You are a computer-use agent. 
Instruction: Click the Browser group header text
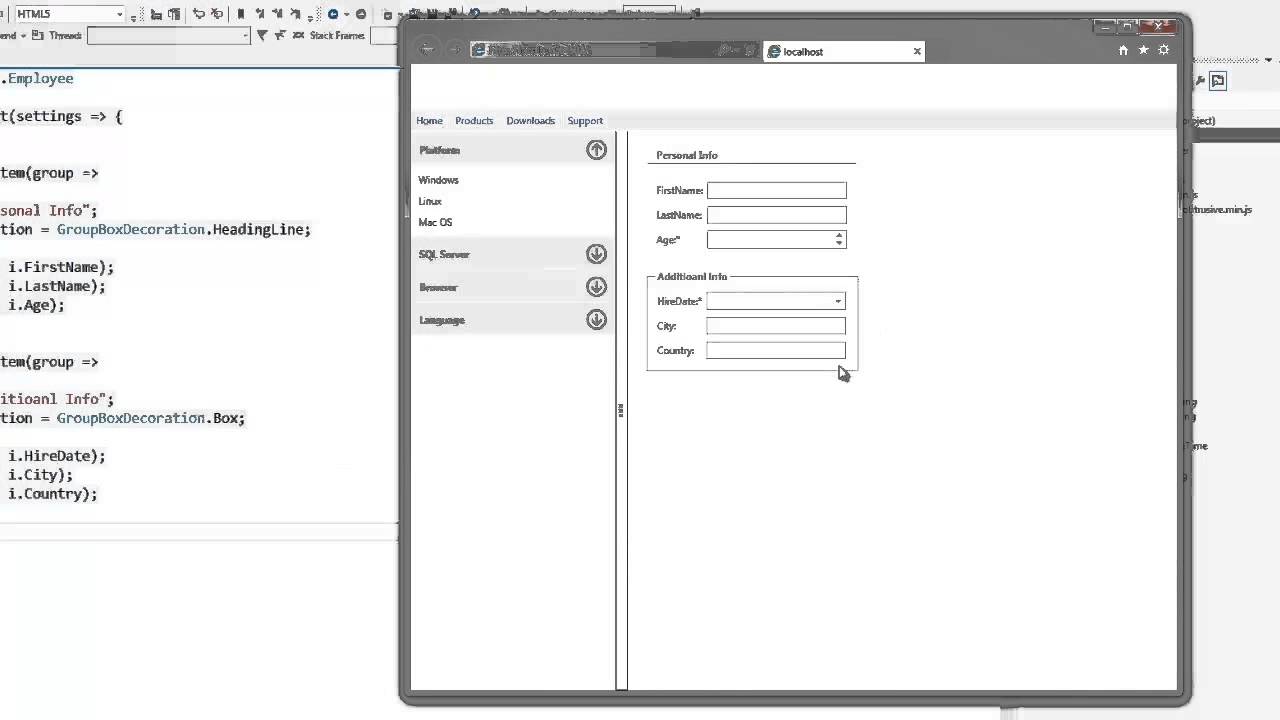[x=438, y=287]
